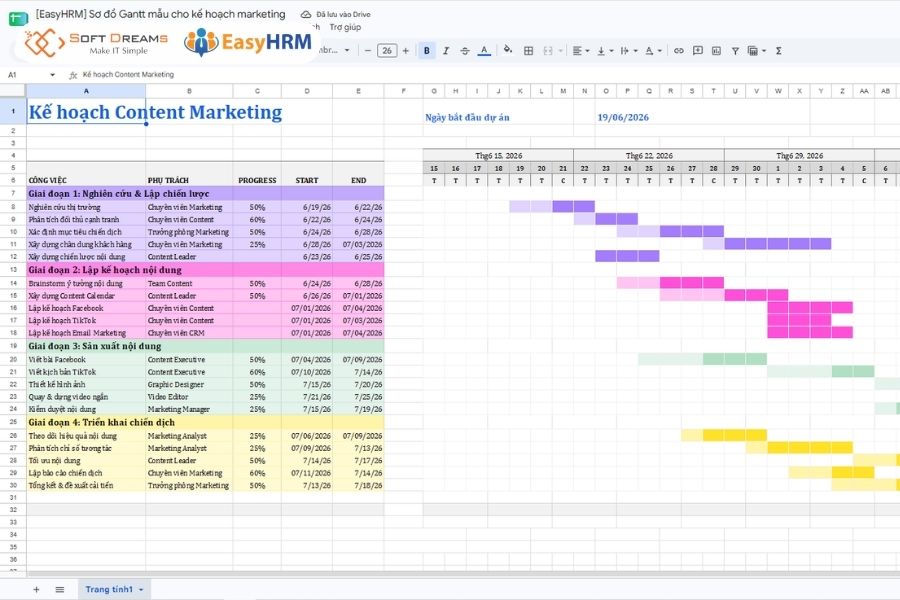Toggle italic formatting
The width and height of the screenshot is (900, 600).
pos(445,51)
